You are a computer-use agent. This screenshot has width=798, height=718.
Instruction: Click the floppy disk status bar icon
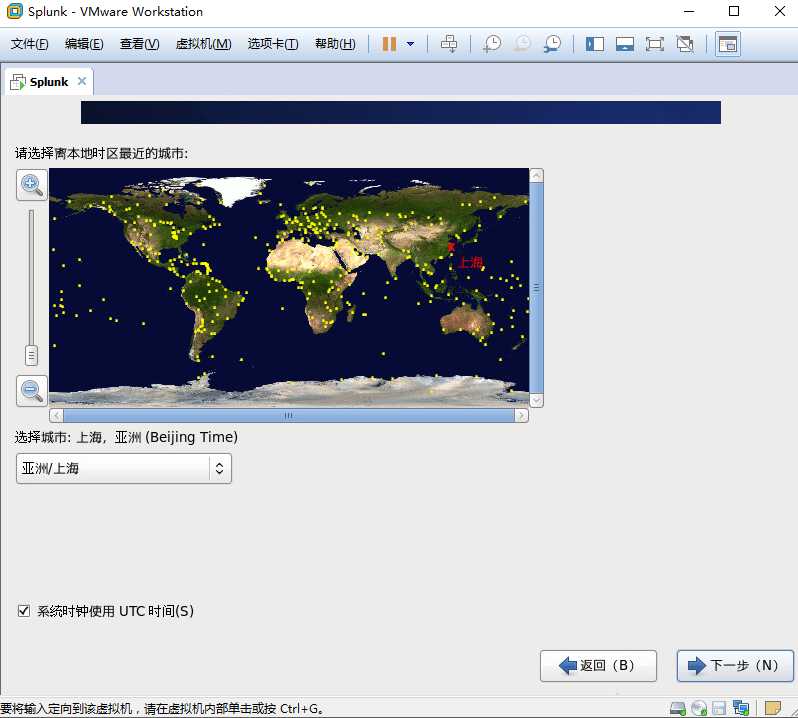pos(719,708)
